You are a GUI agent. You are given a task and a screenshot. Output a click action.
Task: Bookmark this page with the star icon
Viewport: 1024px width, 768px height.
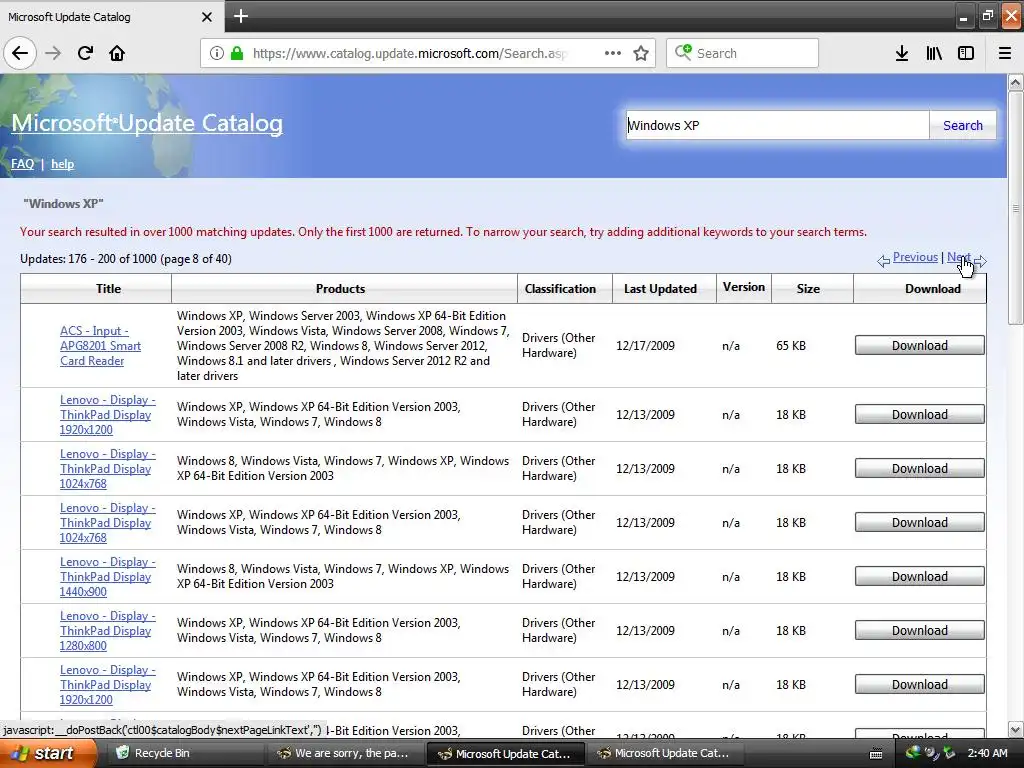(641, 53)
